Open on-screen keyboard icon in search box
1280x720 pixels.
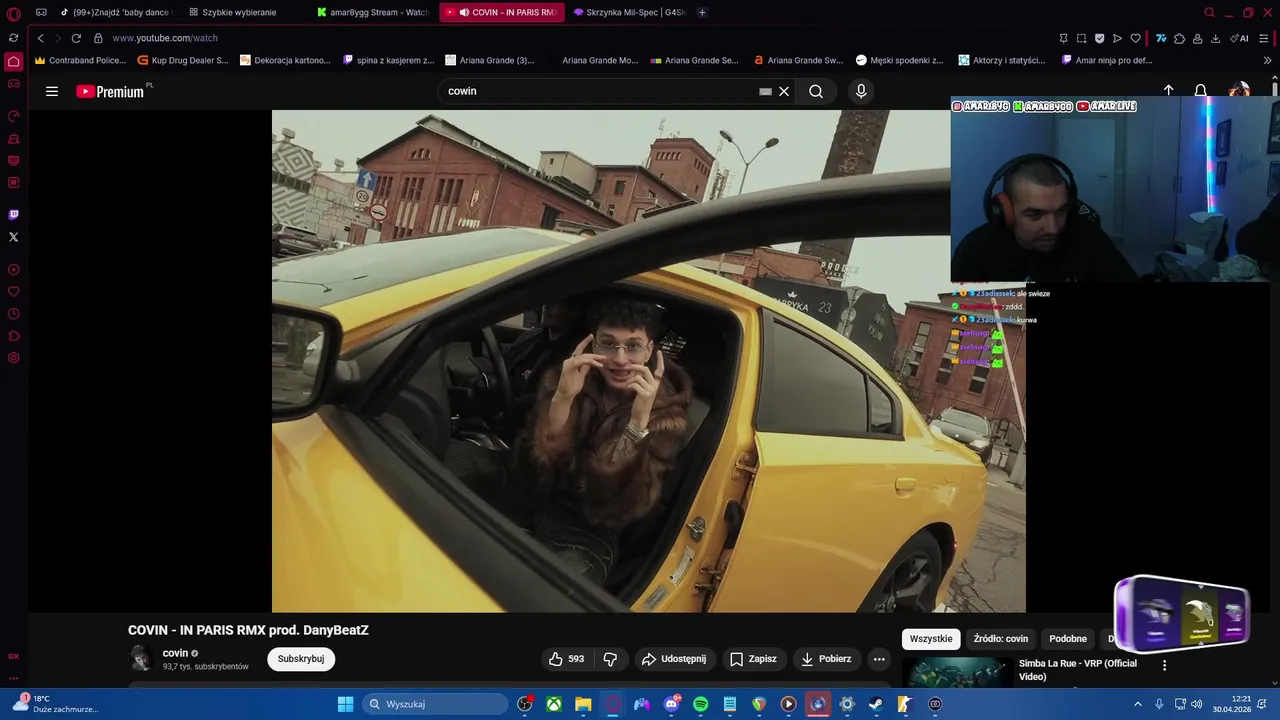765,91
